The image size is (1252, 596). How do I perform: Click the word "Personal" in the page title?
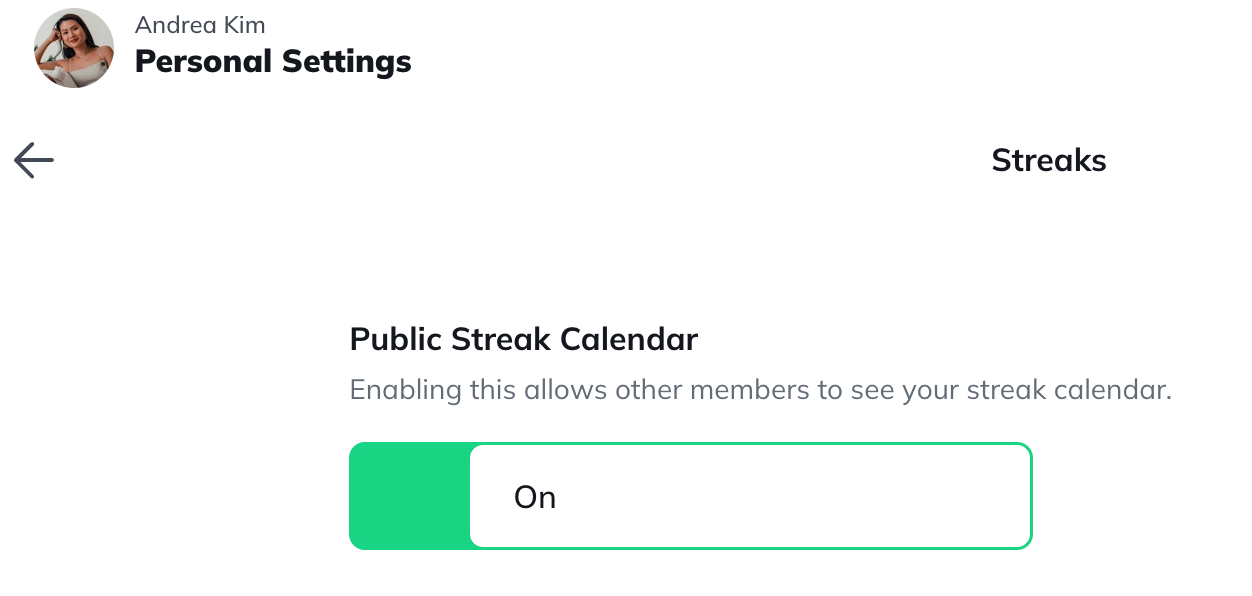(203, 62)
